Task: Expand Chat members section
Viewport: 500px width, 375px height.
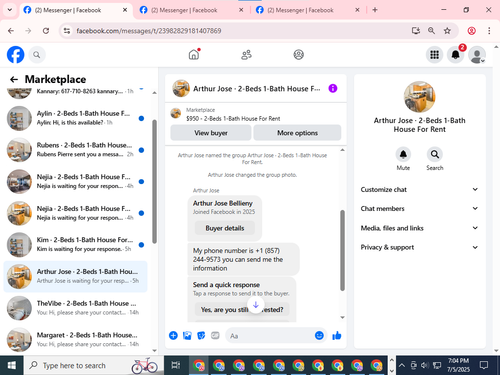Action: pos(419,208)
